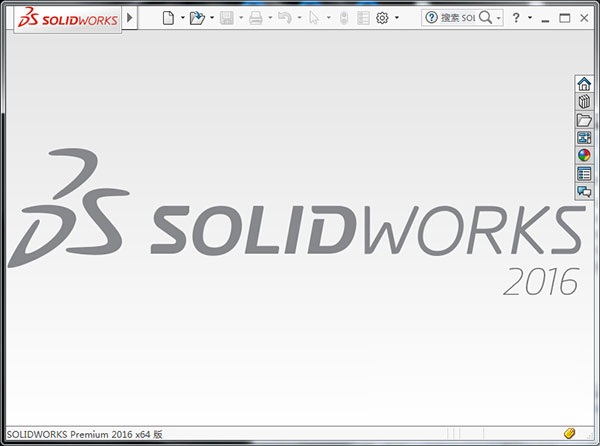The width and height of the screenshot is (600, 446).
Task: Click the SOLIDWORKS logo in title bar
Action: pyautogui.click(x=62, y=18)
